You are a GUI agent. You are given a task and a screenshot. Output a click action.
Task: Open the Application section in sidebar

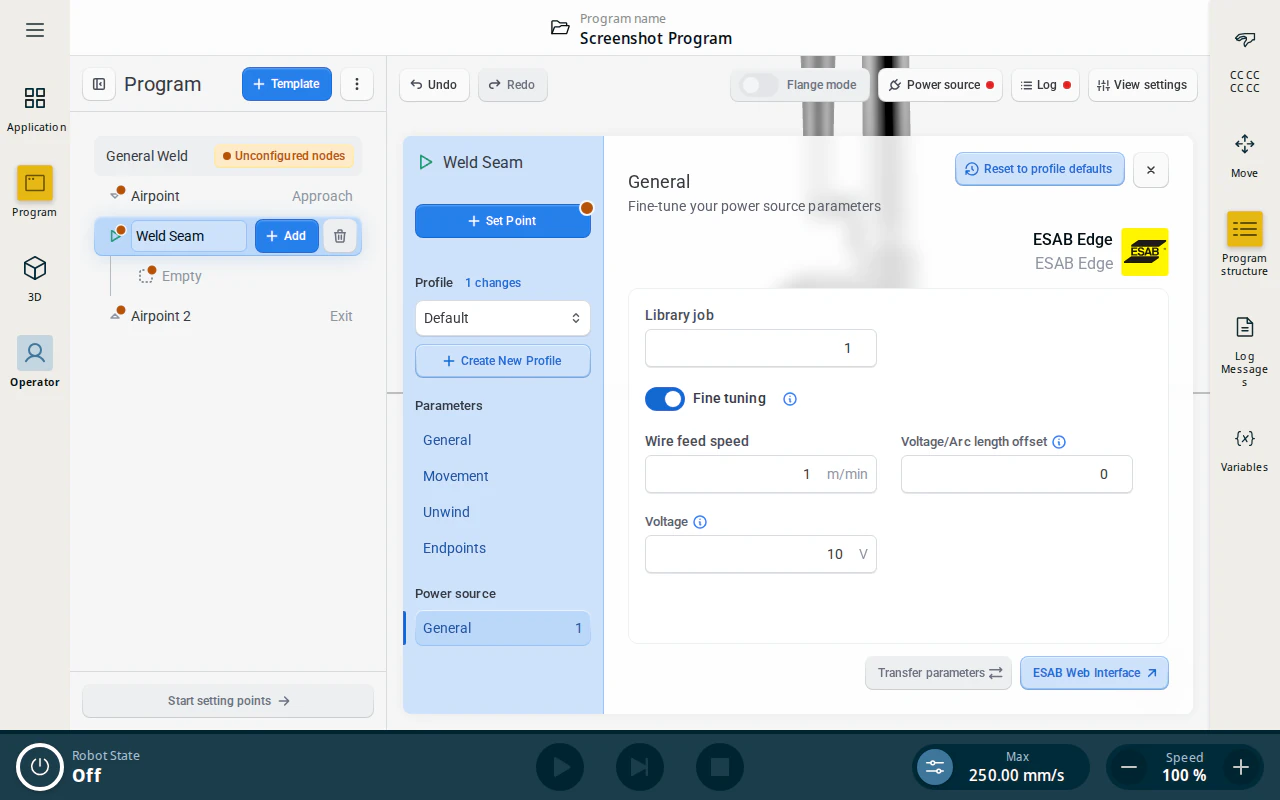click(x=35, y=109)
